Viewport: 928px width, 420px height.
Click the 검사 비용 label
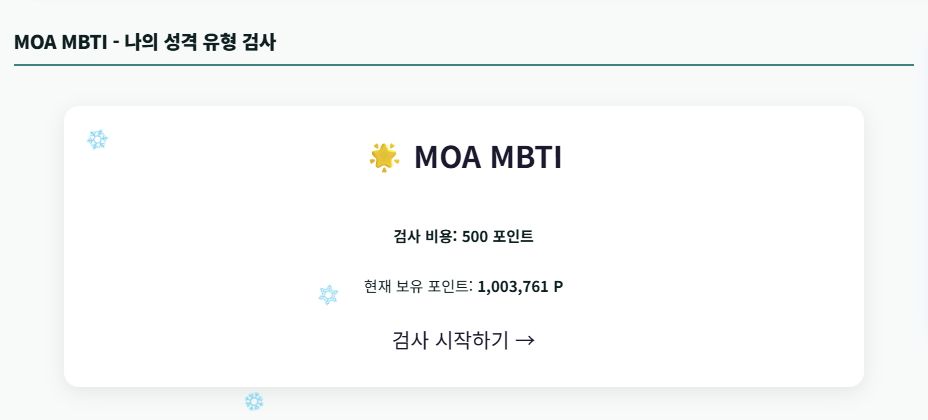[424, 236]
